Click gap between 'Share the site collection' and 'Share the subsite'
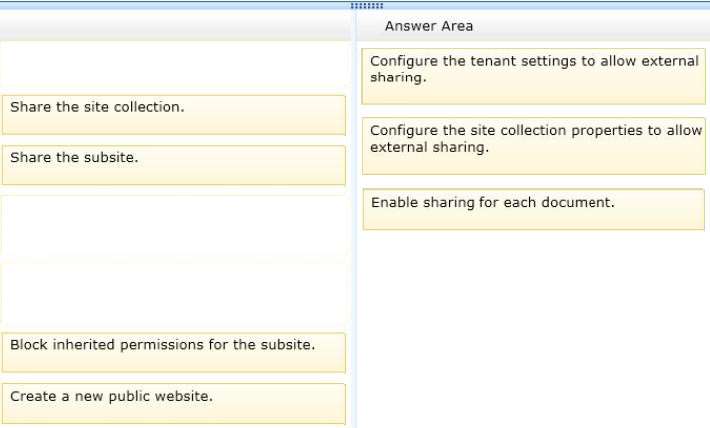The image size is (710, 428). pos(174,140)
